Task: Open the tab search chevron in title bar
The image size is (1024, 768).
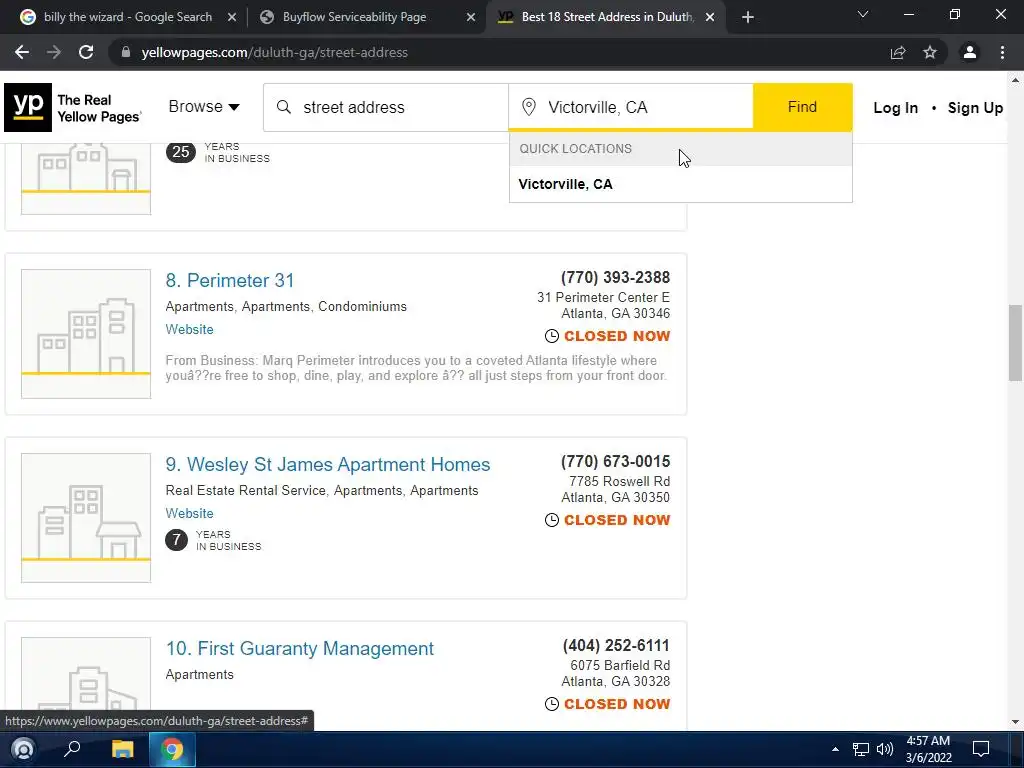Action: [x=863, y=14]
